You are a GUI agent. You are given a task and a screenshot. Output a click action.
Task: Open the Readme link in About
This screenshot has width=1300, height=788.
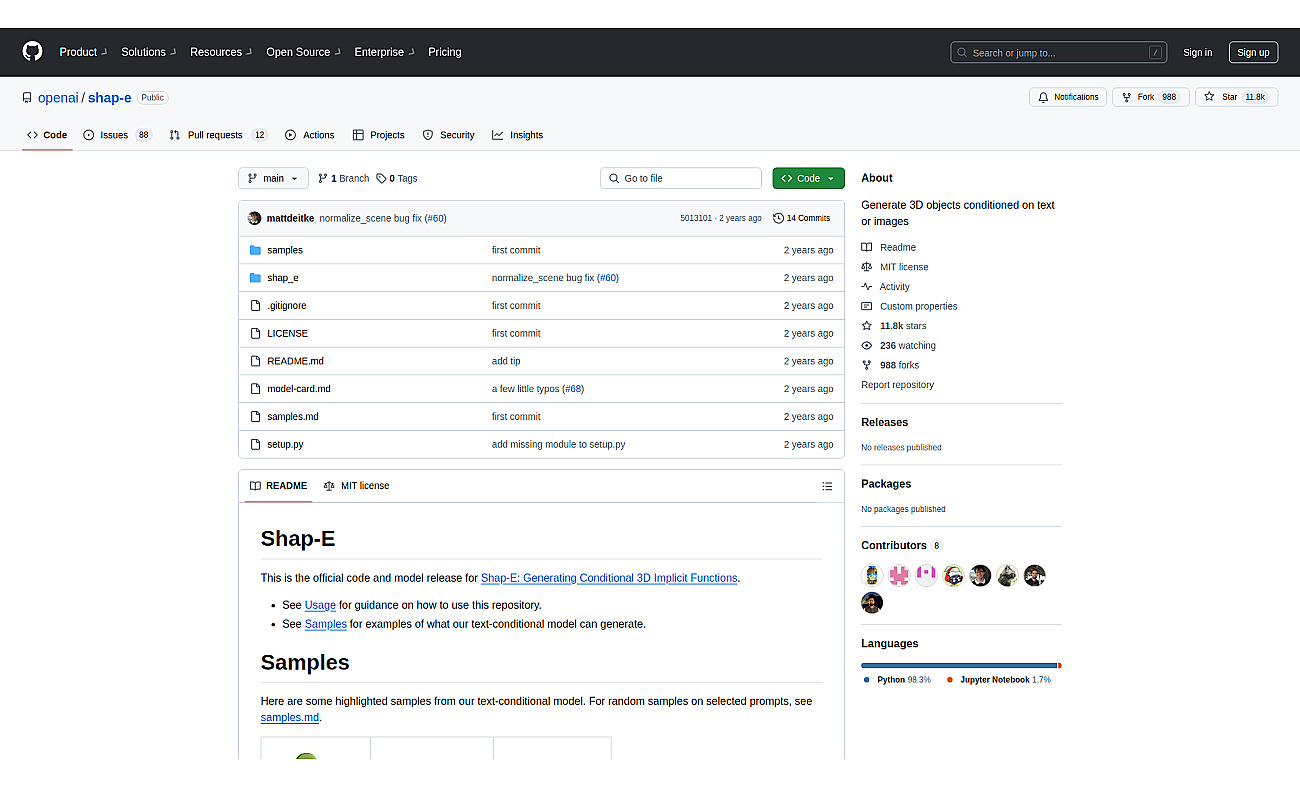pyautogui.click(x=888, y=247)
